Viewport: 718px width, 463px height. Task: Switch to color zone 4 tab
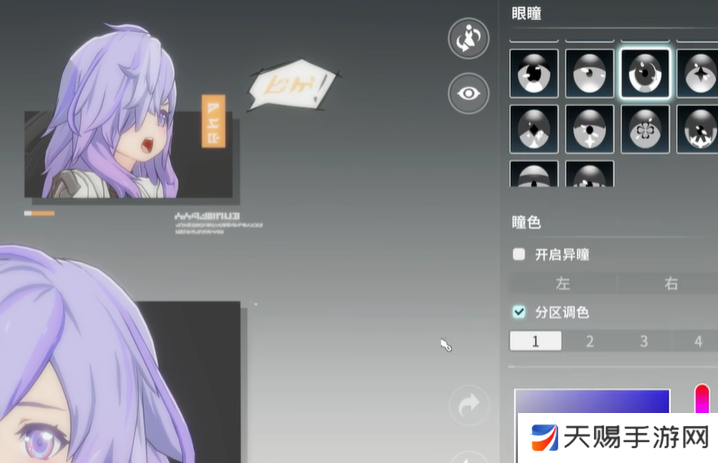click(696, 341)
